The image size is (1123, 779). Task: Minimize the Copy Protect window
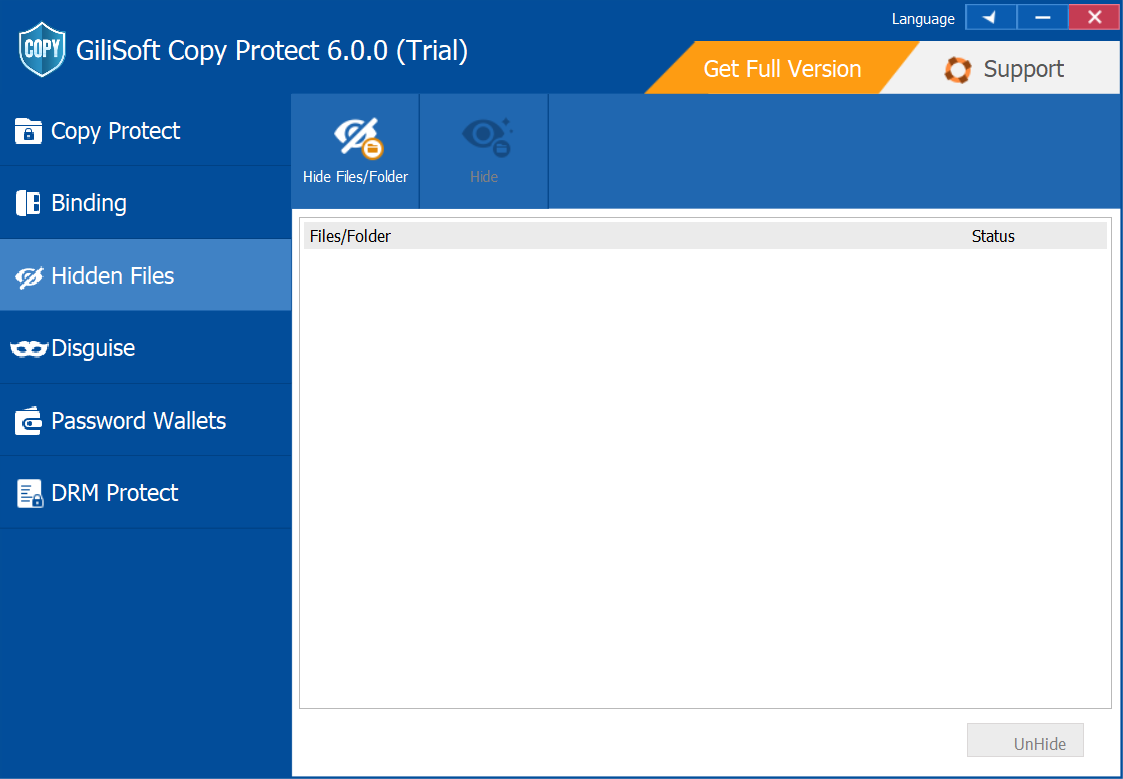(x=1042, y=17)
